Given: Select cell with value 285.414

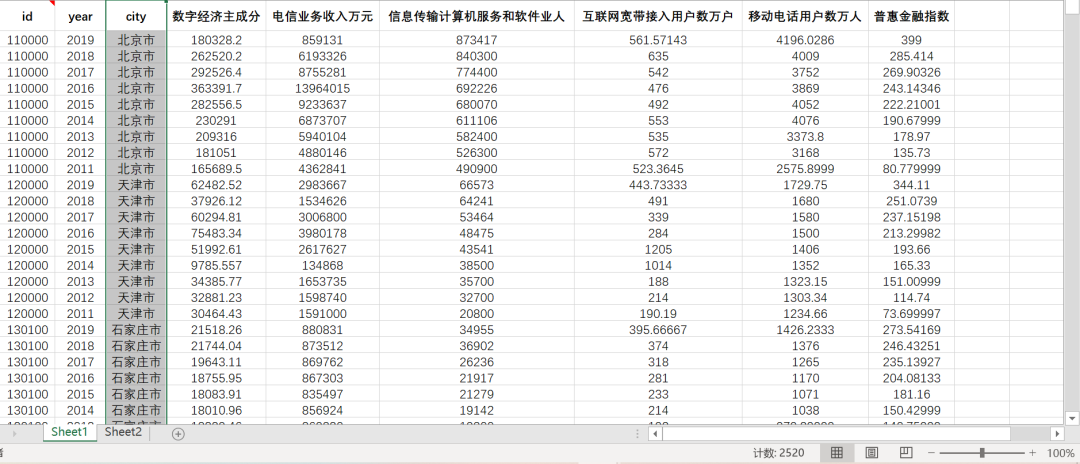Looking at the screenshot, I should (x=911, y=56).
